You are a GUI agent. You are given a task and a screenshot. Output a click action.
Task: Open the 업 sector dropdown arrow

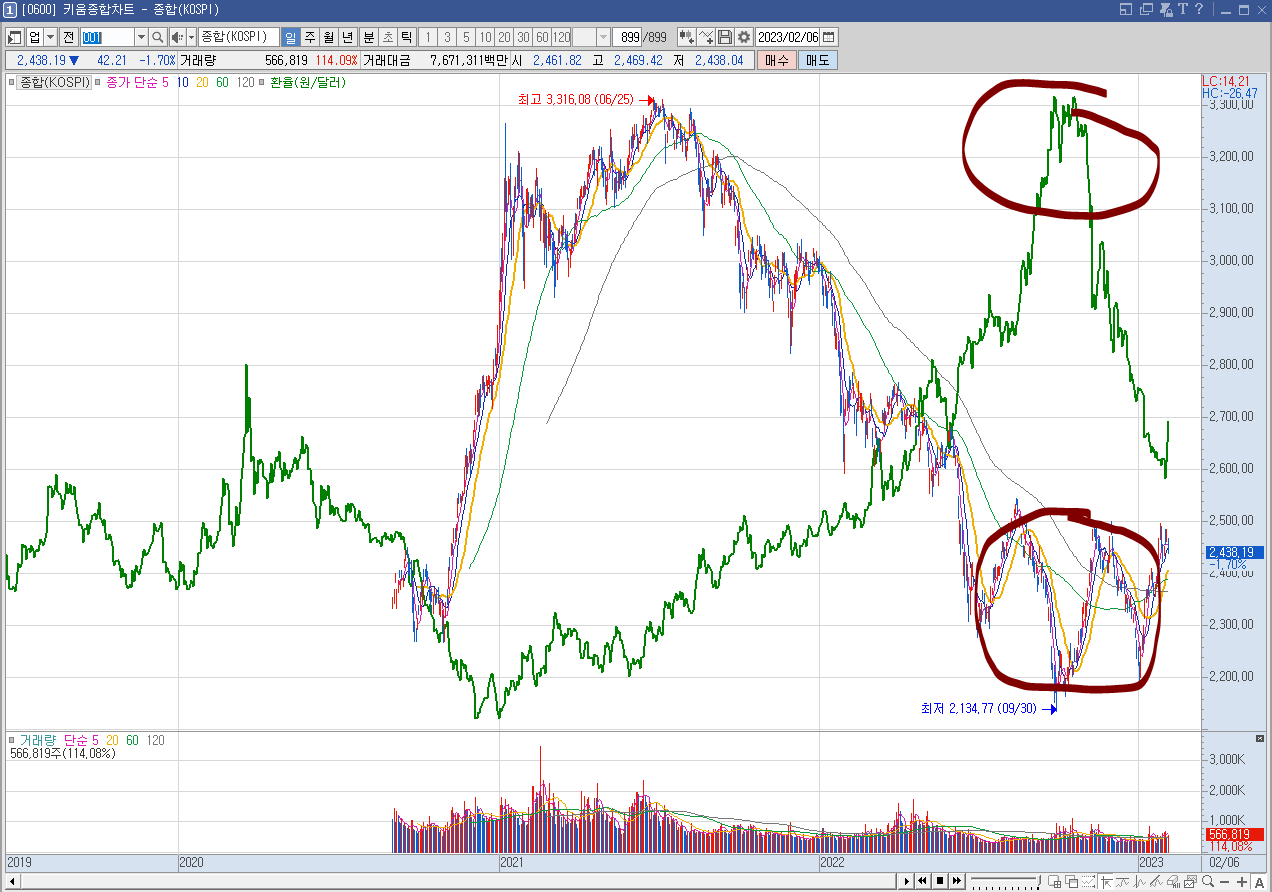(x=50, y=37)
